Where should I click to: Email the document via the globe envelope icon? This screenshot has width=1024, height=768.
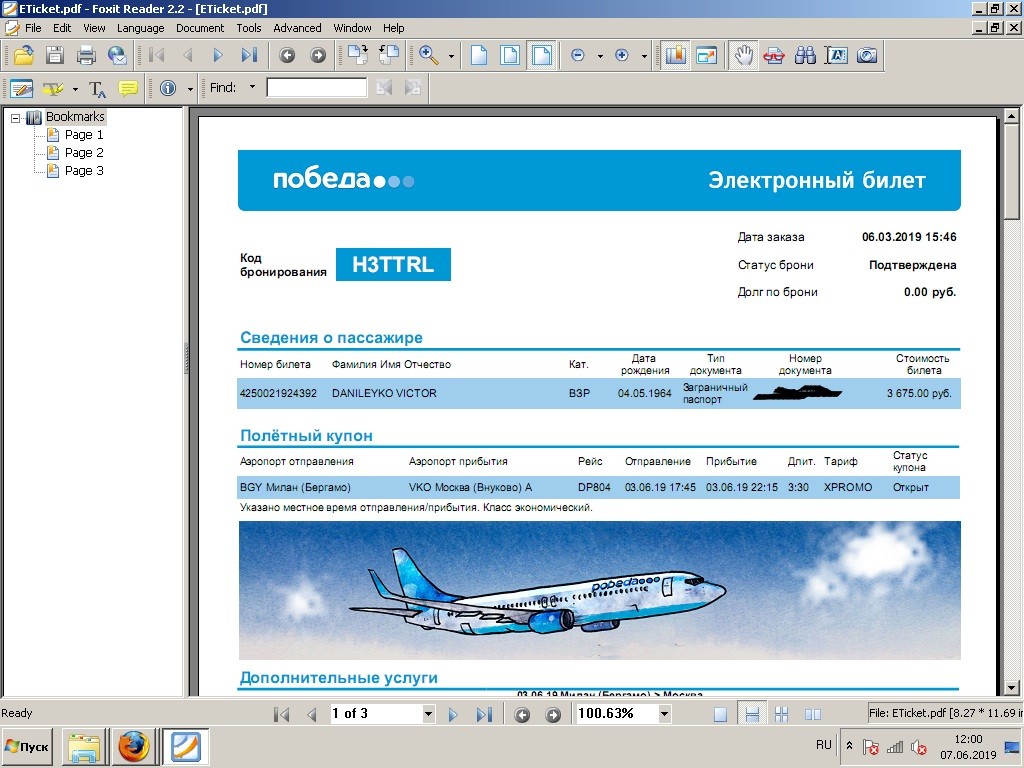pyautogui.click(x=117, y=55)
